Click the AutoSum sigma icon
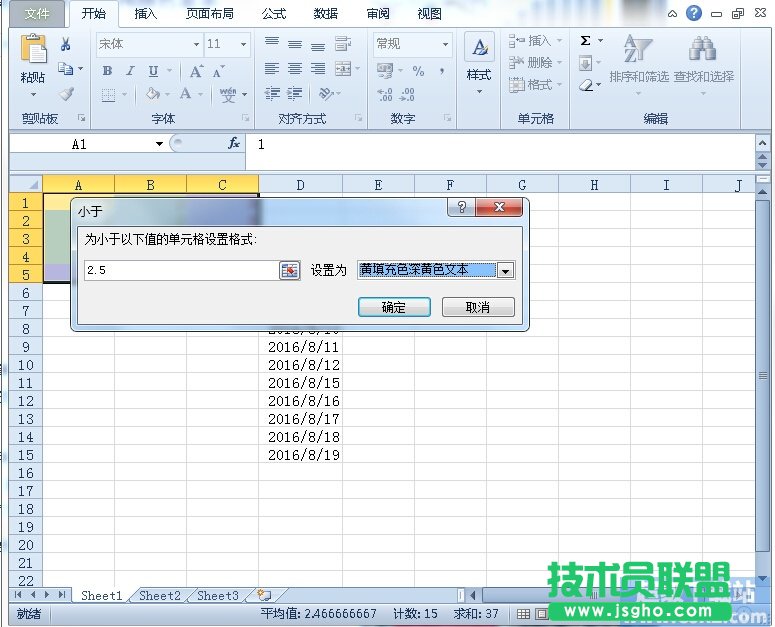 [x=586, y=41]
